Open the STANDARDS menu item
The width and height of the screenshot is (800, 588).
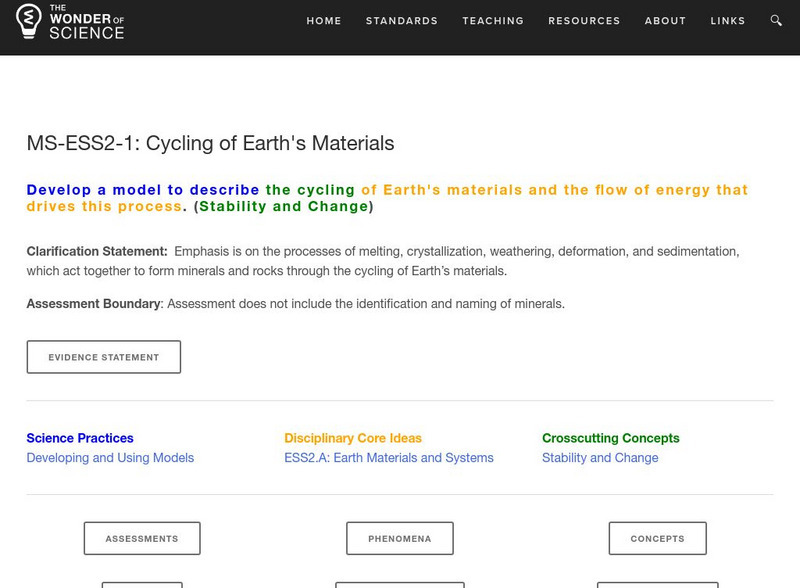click(401, 20)
